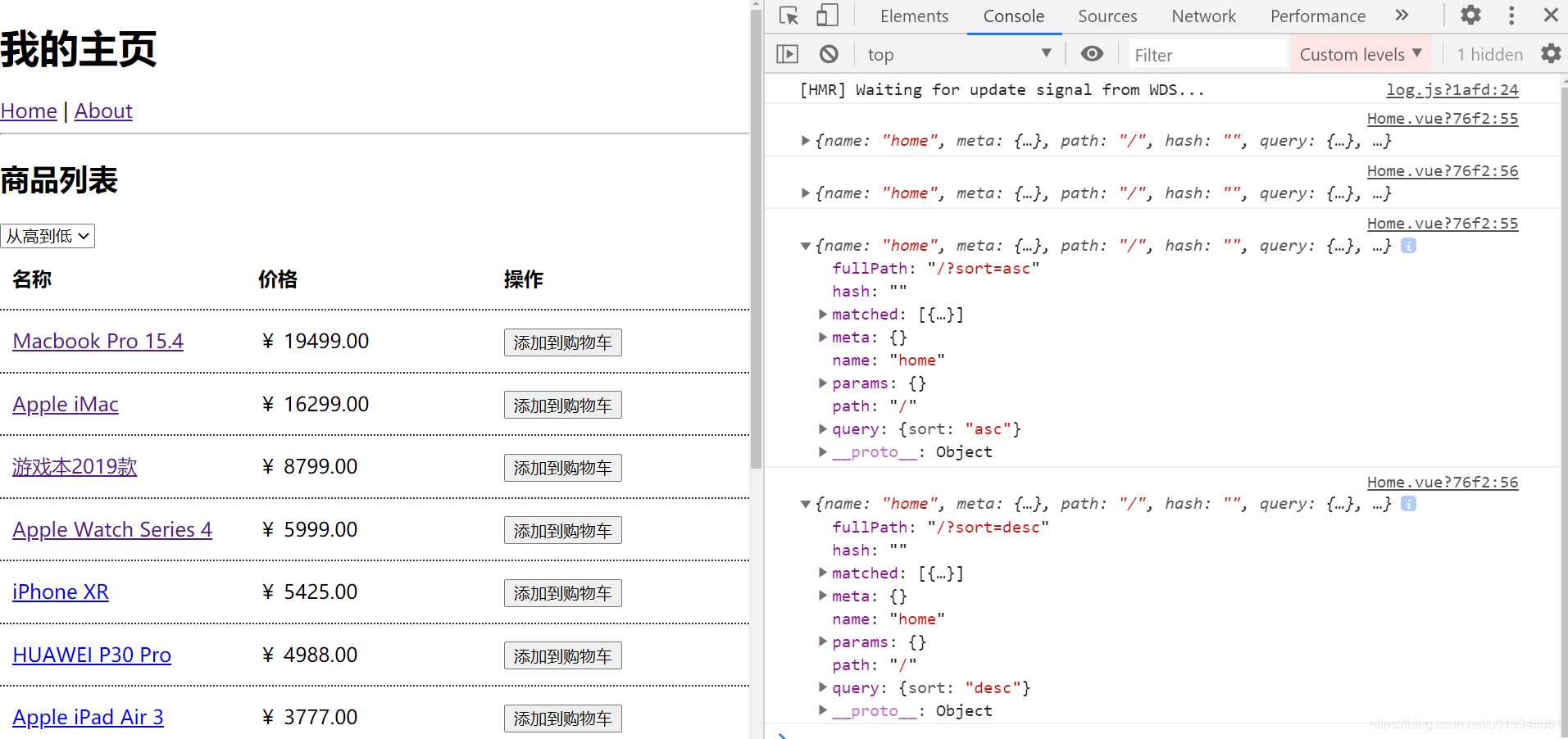Open Home.vue?76f2:56 link above sort=desc object
This screenshot has height=739, width=1568.
pyautogui.click(x=1443, y=483)
